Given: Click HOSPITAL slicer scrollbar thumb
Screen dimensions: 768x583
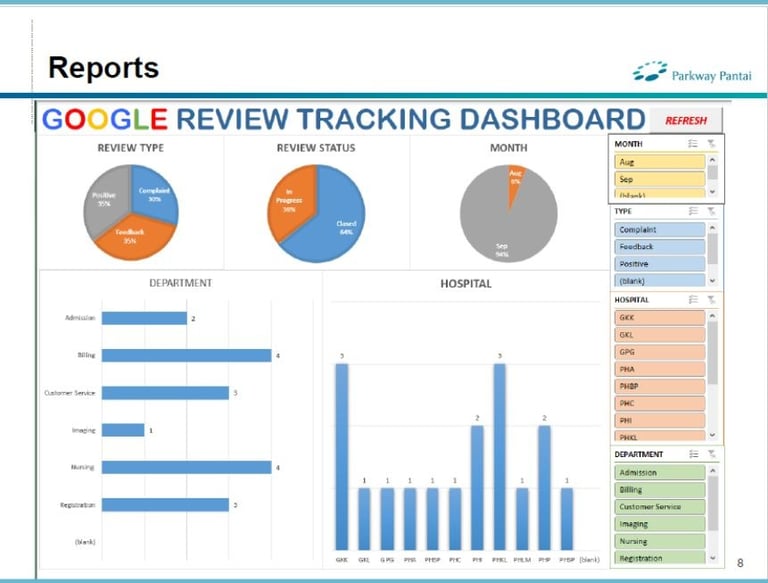Looking at the screenshot, I should (x=713, y=353).
